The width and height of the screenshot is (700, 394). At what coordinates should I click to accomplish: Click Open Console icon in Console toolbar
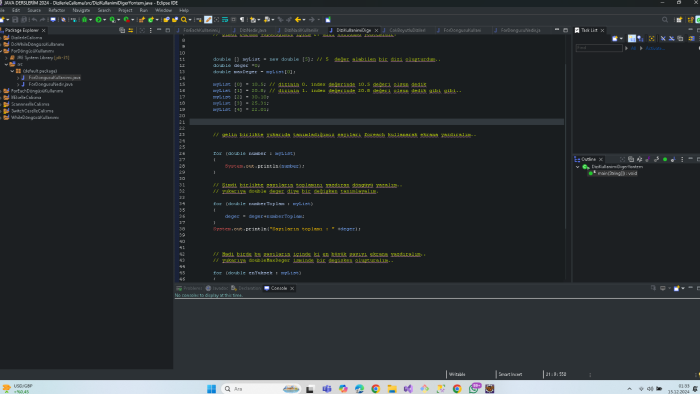[677, 288]
